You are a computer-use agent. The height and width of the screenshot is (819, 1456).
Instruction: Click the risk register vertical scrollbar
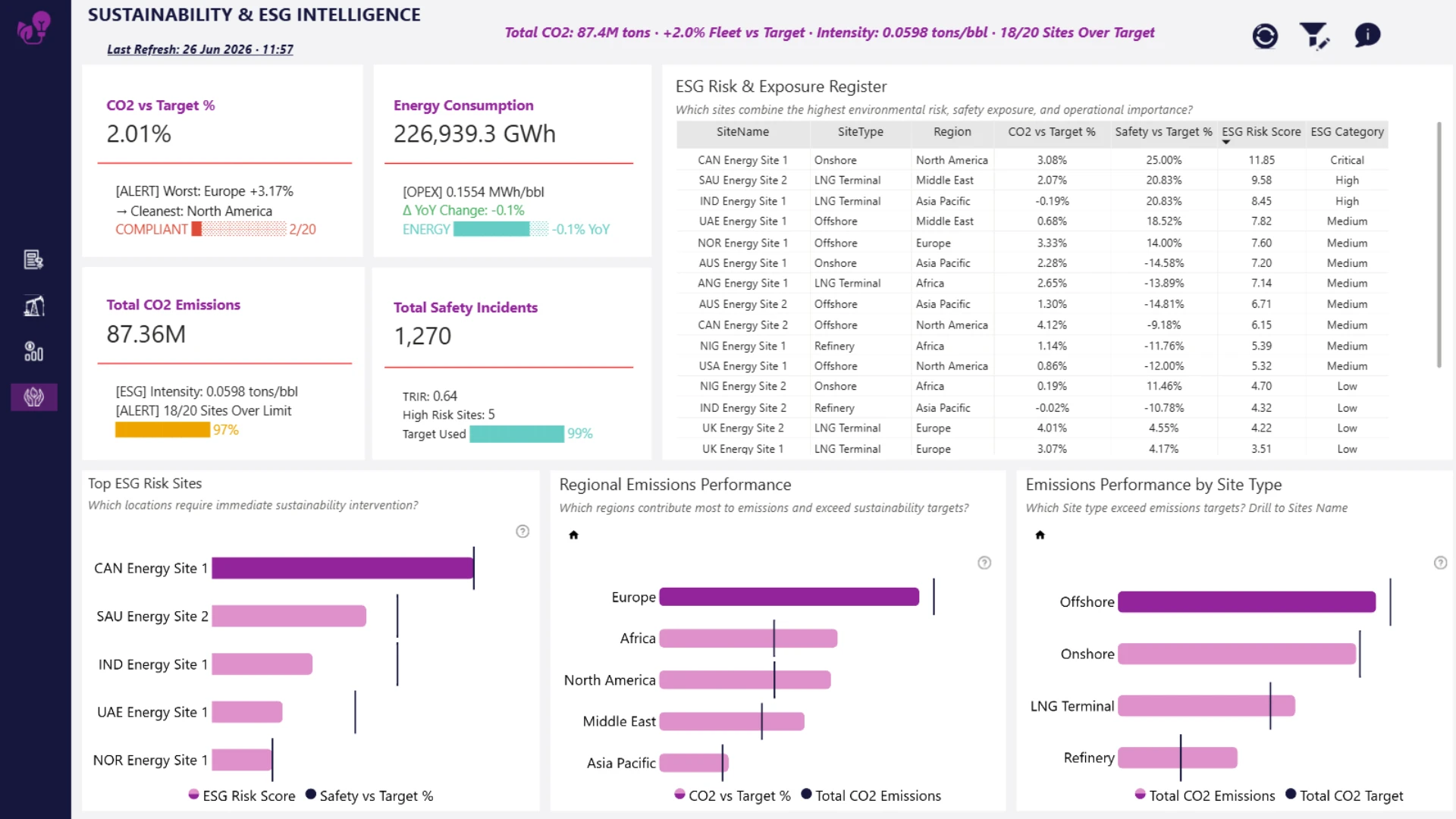click(1439, 244)
